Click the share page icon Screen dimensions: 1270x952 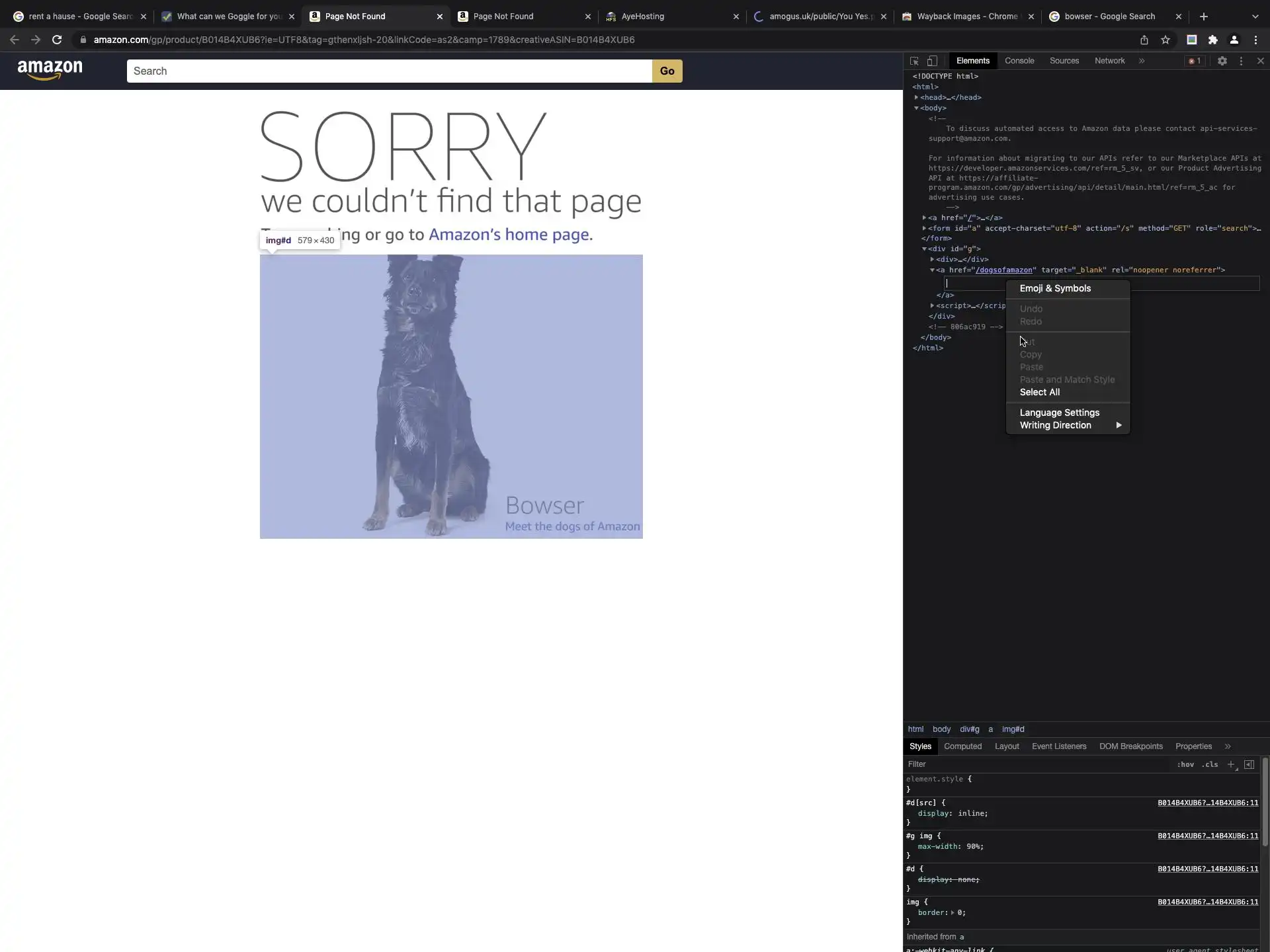(x=1144, y=40)
